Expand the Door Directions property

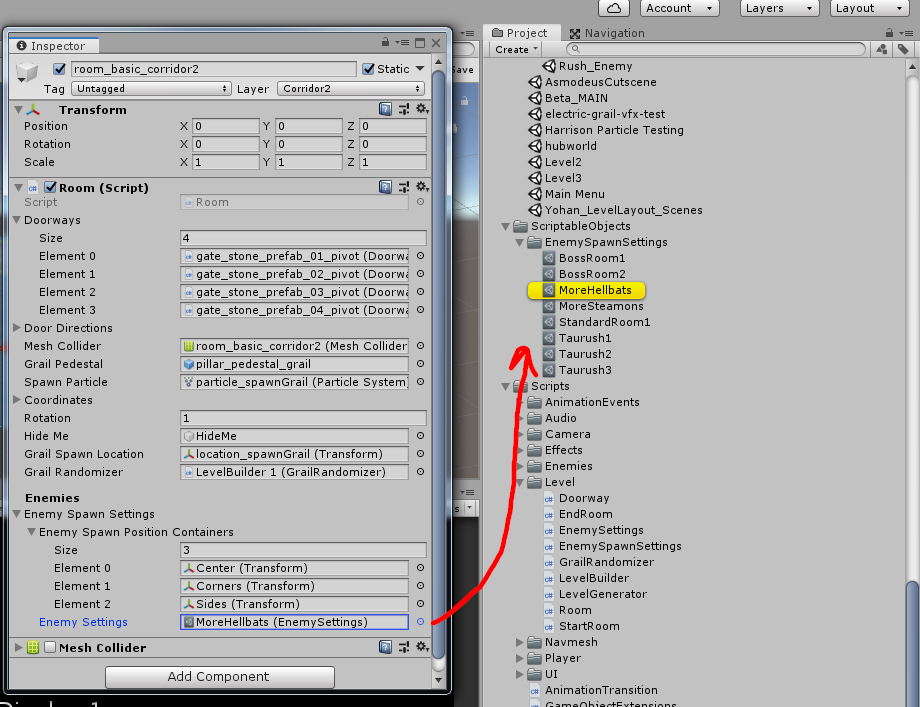(x=17, y=328)
